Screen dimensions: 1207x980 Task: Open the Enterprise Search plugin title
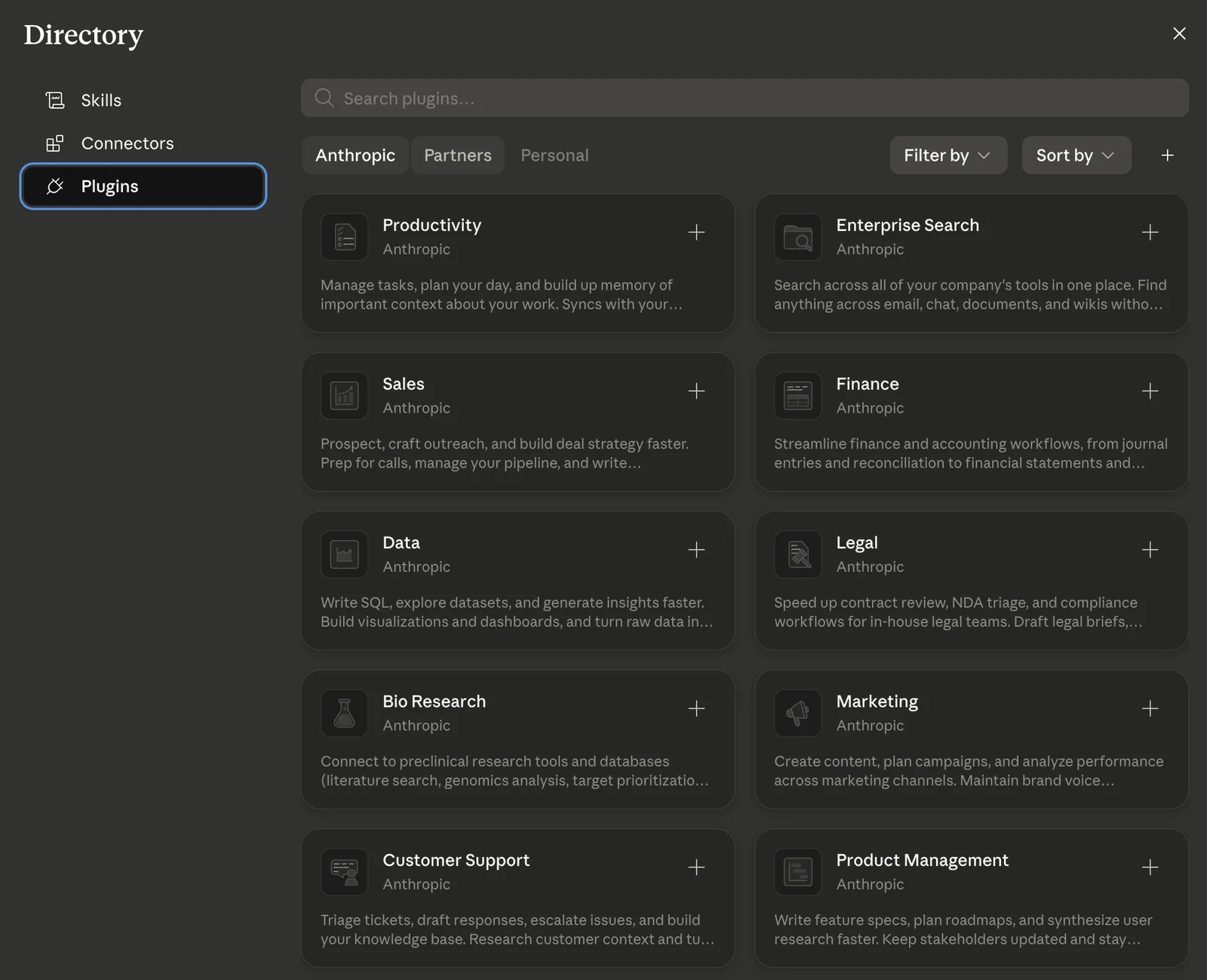click(x=908, y=226)
